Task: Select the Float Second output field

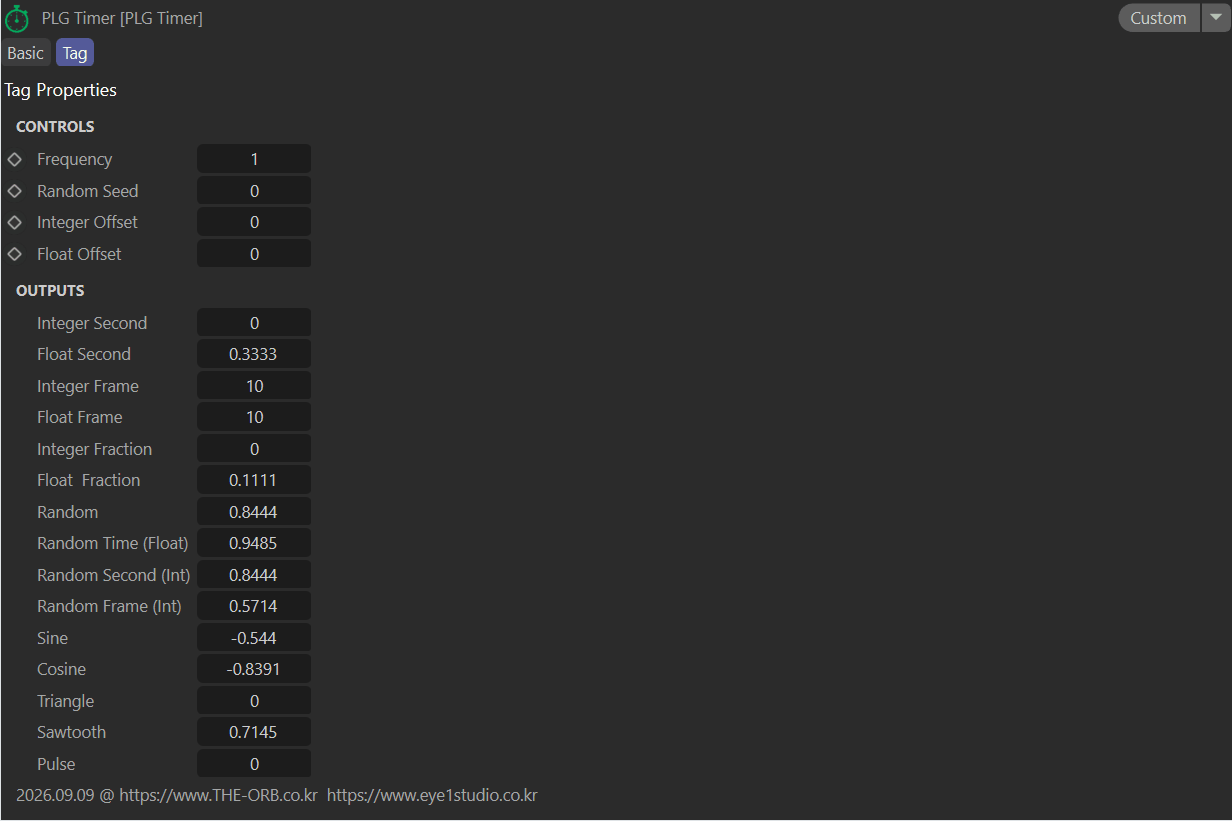Action: 254,354
